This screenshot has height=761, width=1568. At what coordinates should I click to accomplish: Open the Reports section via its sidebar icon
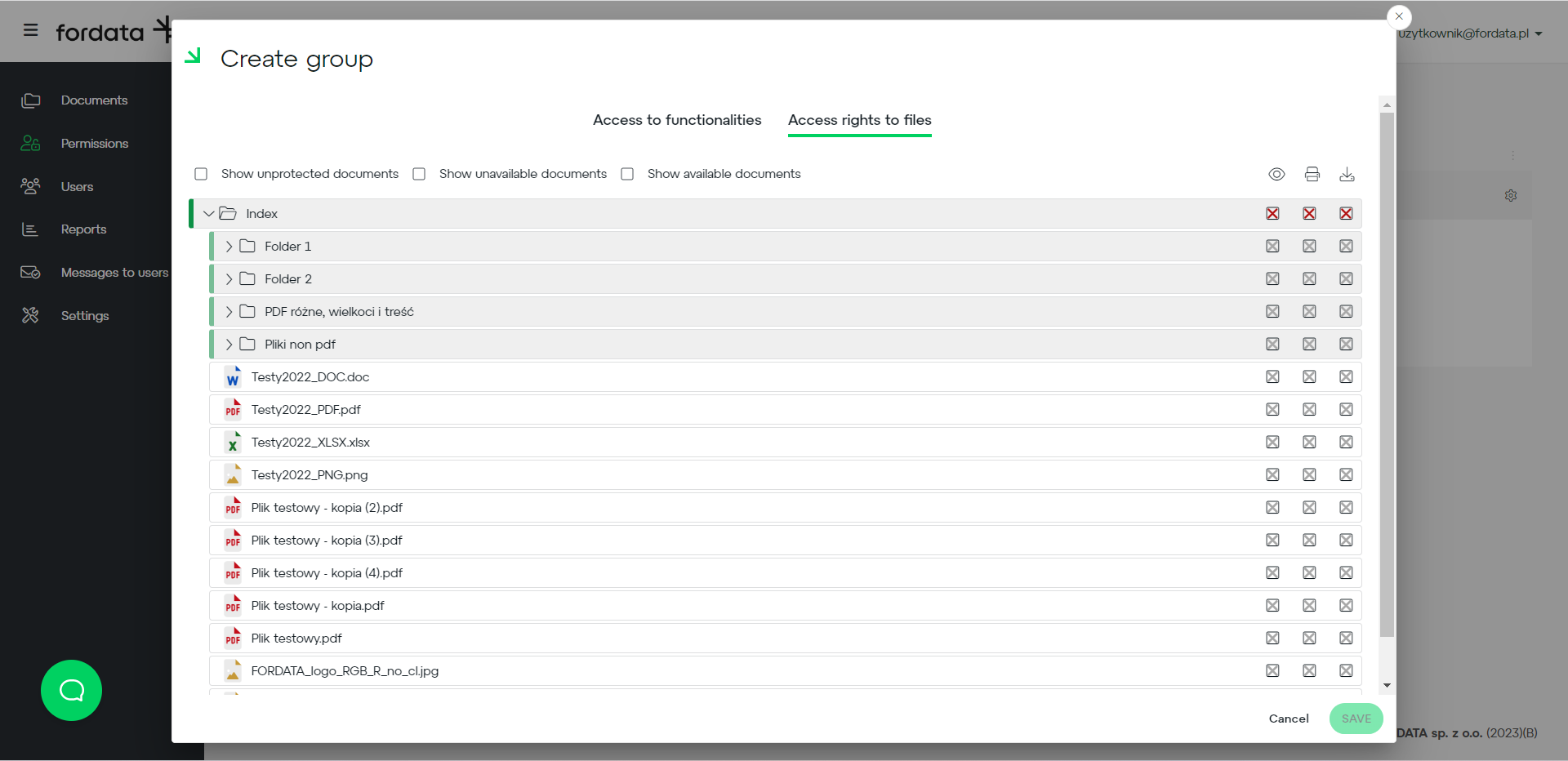[30, 229]
